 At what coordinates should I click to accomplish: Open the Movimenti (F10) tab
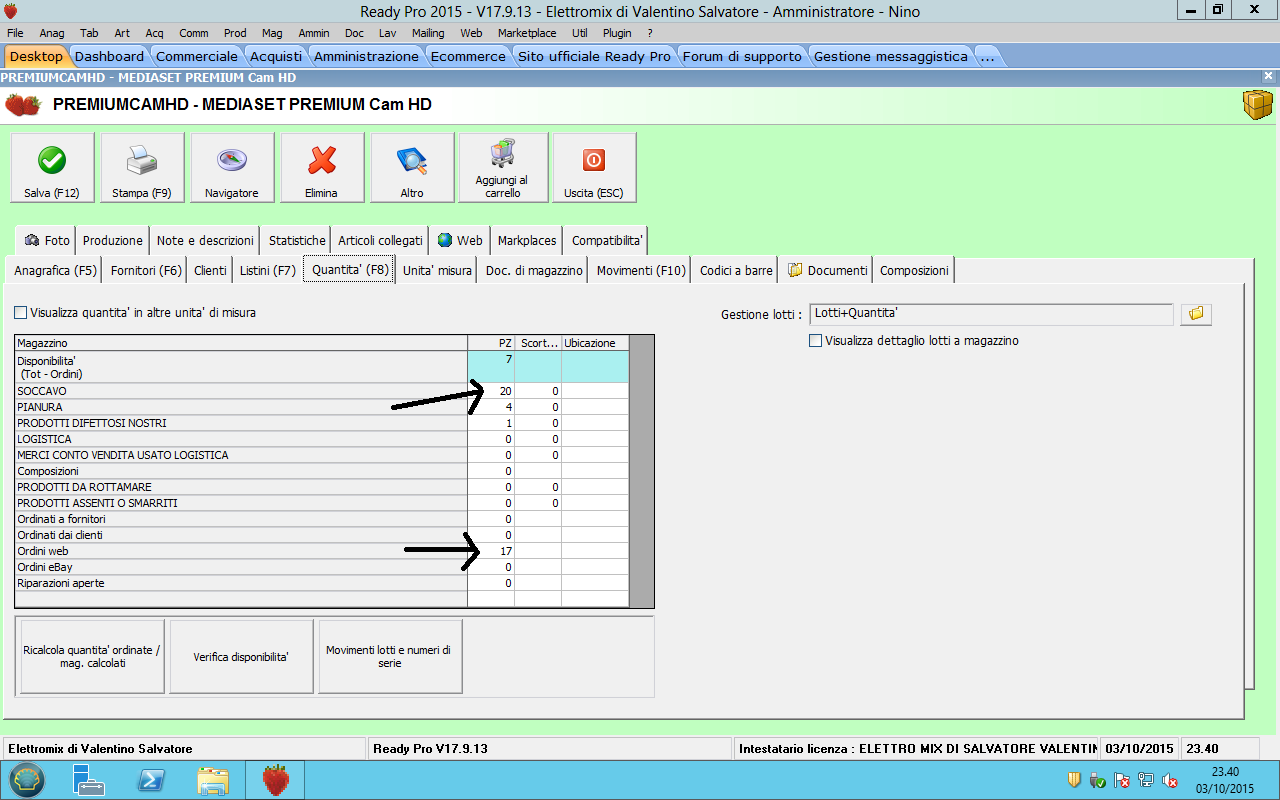pos(641,271)
